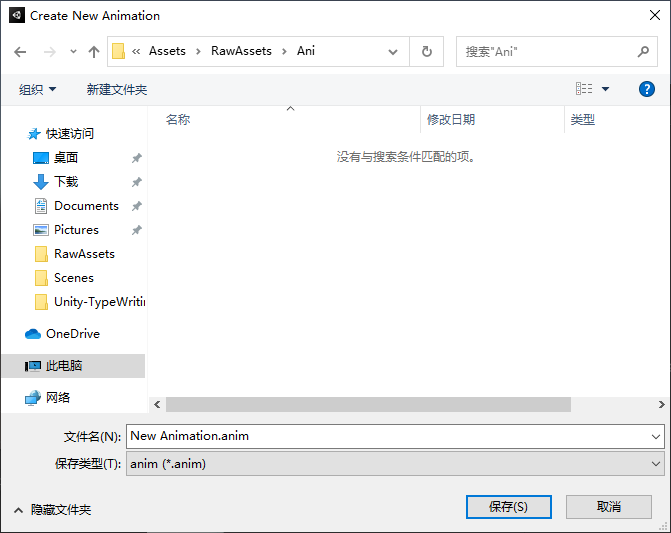Click the Pictures image icon
This screenshot has width=671, height=533.
[41, 230]
